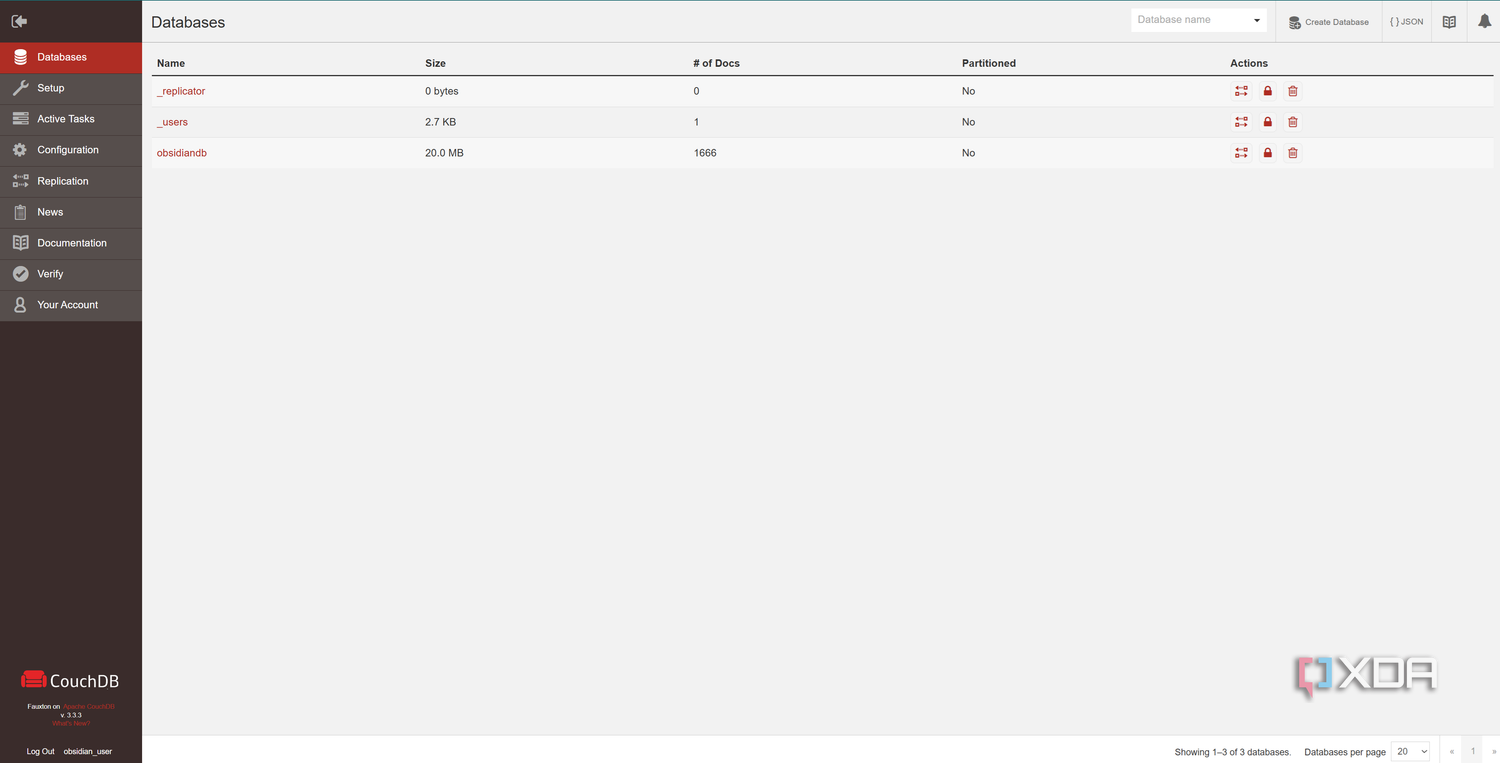Open the Databases per page selector

(1412, 751)
